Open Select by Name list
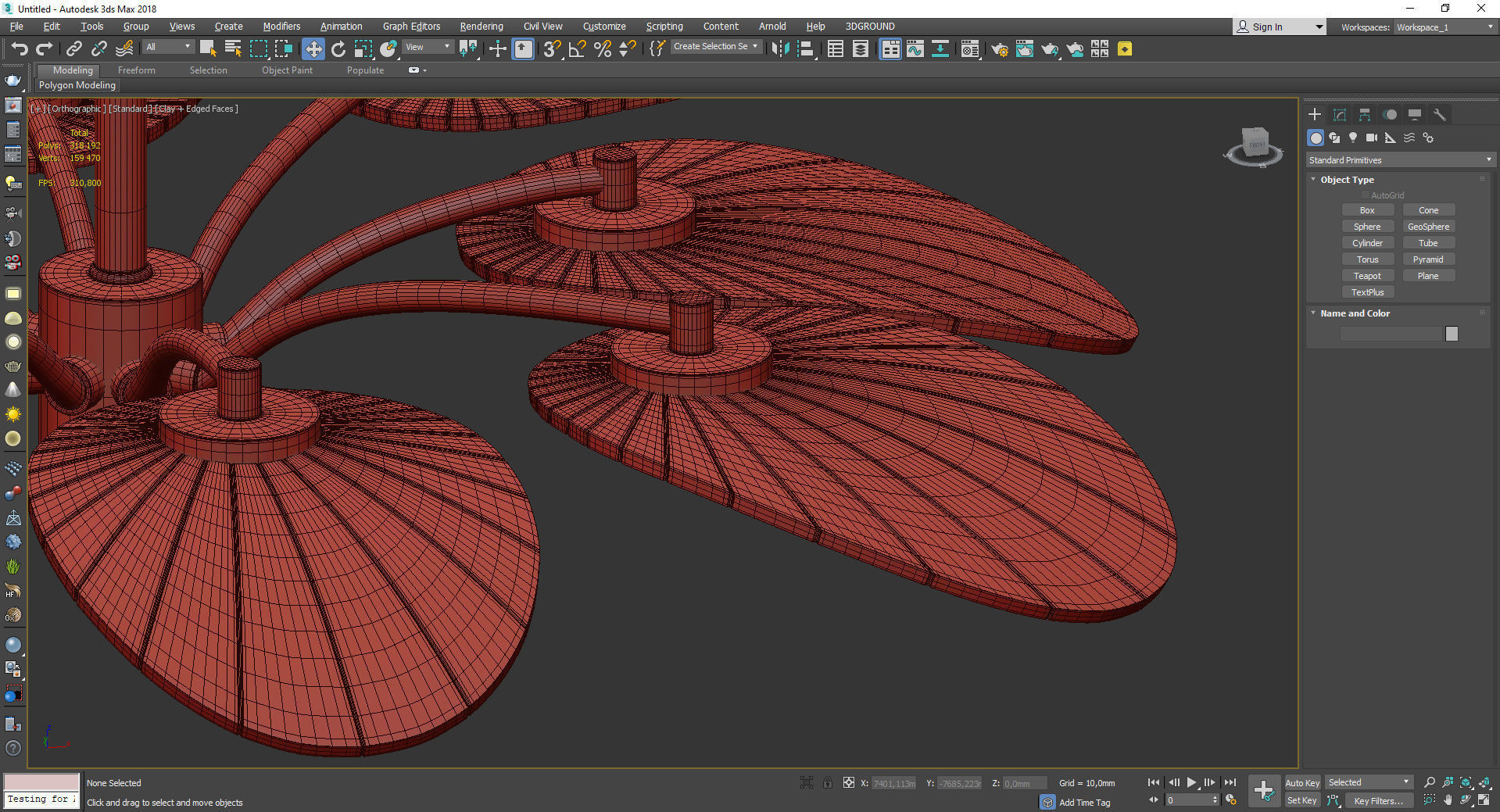 point(233,49)
